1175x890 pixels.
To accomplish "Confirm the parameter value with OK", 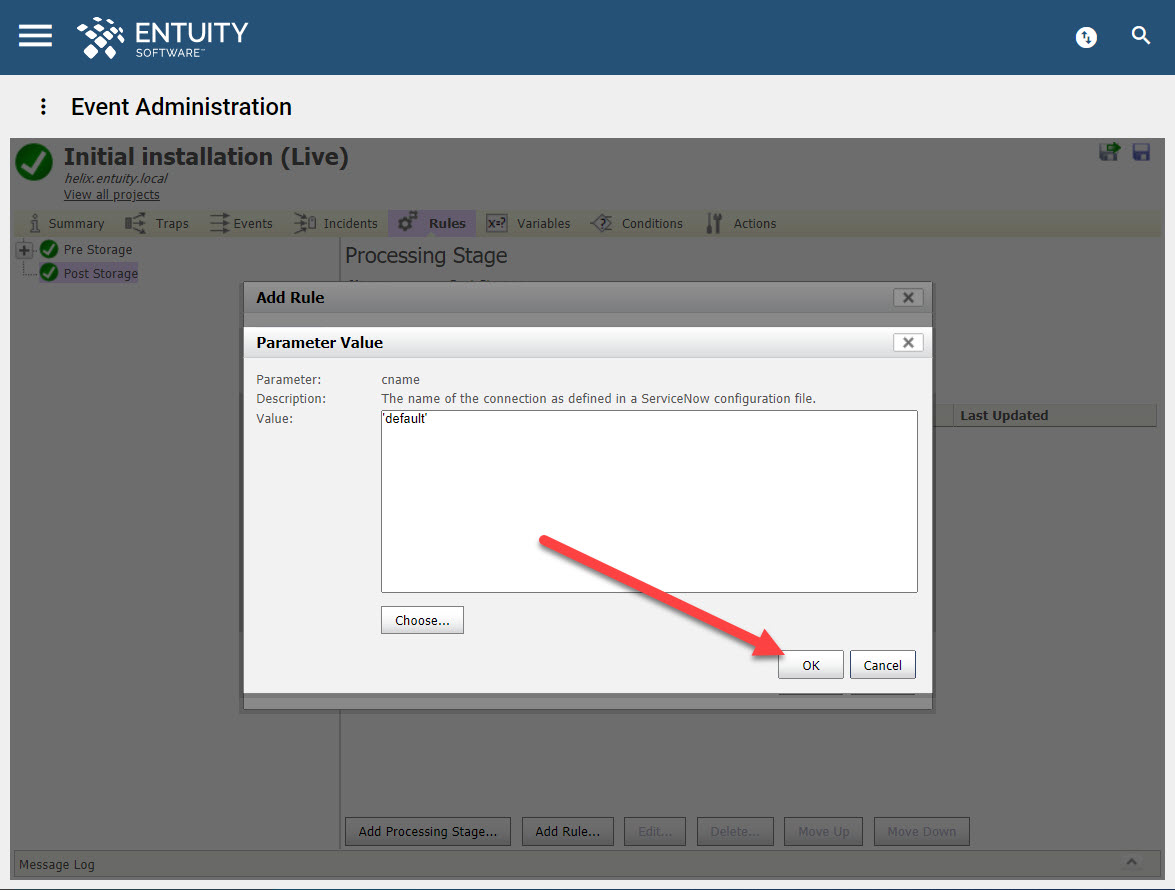I will click(x=810, y=664).
